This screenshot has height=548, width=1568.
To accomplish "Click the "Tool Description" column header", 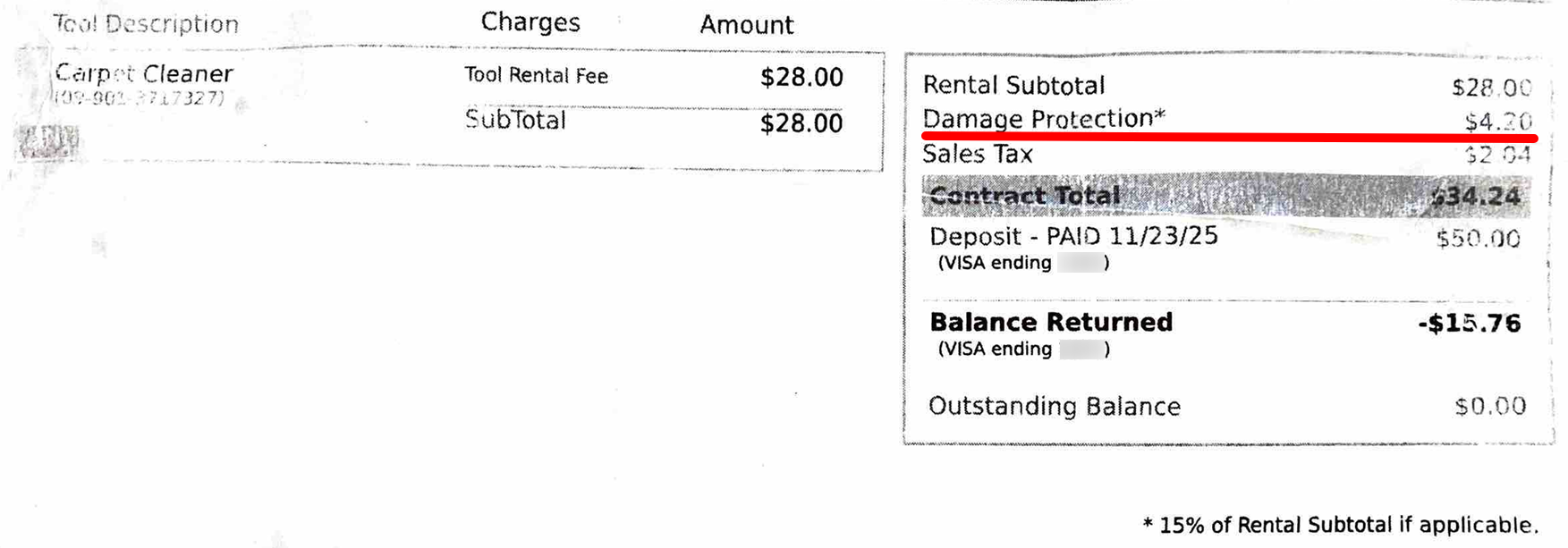I will (x=146, y=24).
